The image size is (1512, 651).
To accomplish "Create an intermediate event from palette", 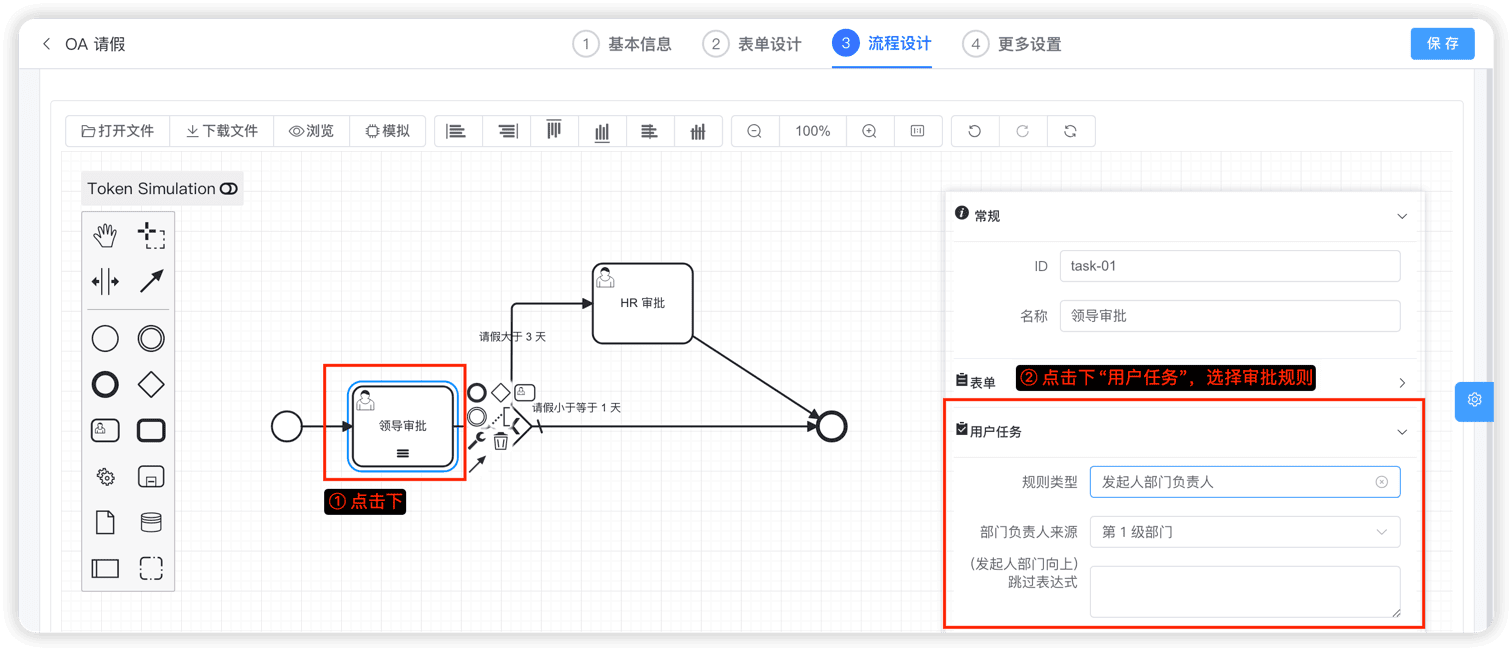I will (x=151, y=339).
